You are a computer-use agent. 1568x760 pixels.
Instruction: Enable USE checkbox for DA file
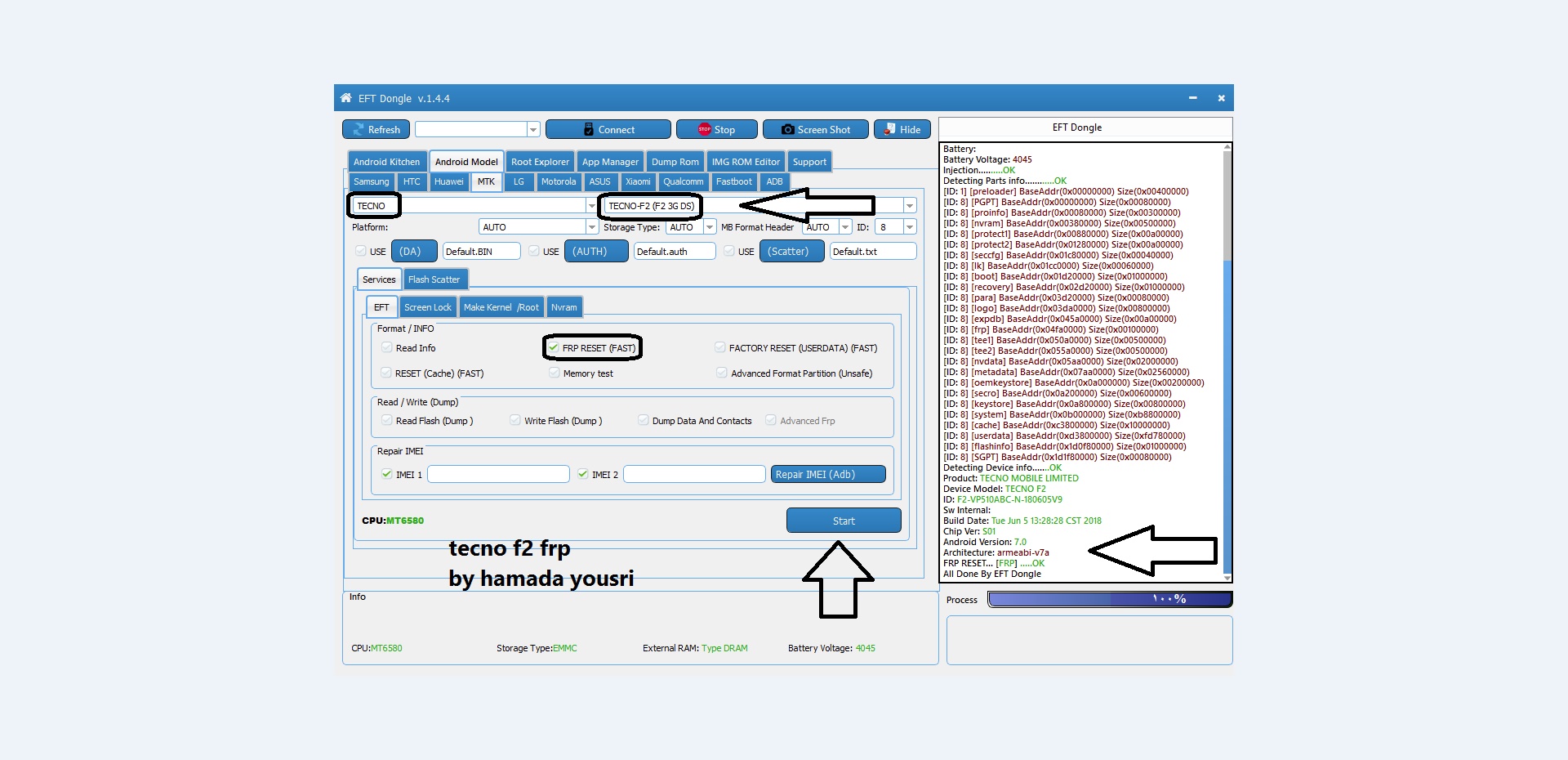(361, 251)
